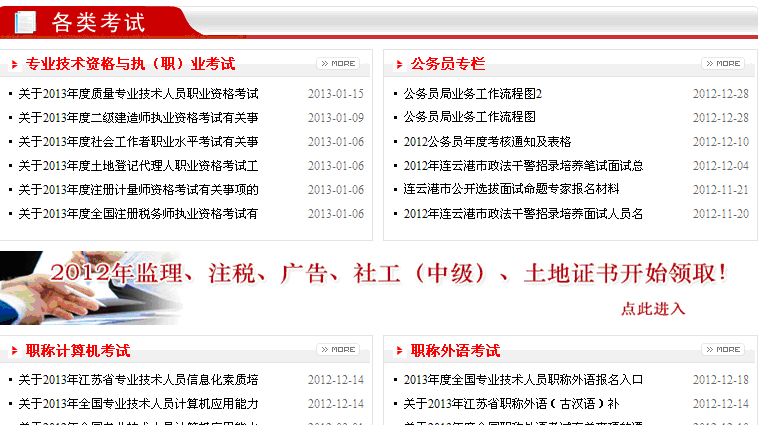Open 关于2013年度质量专业技术人员职业资格考试 article

138,94
